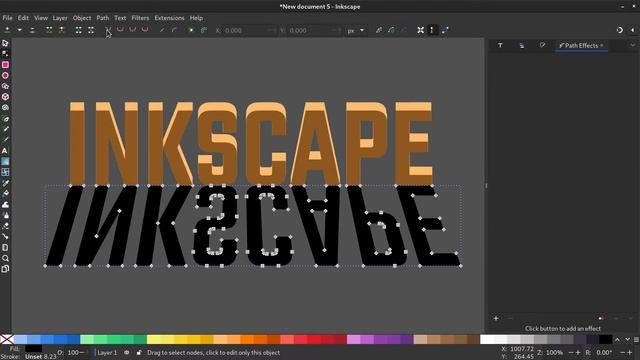Open the color palette options menu

(x=636, y=340)
